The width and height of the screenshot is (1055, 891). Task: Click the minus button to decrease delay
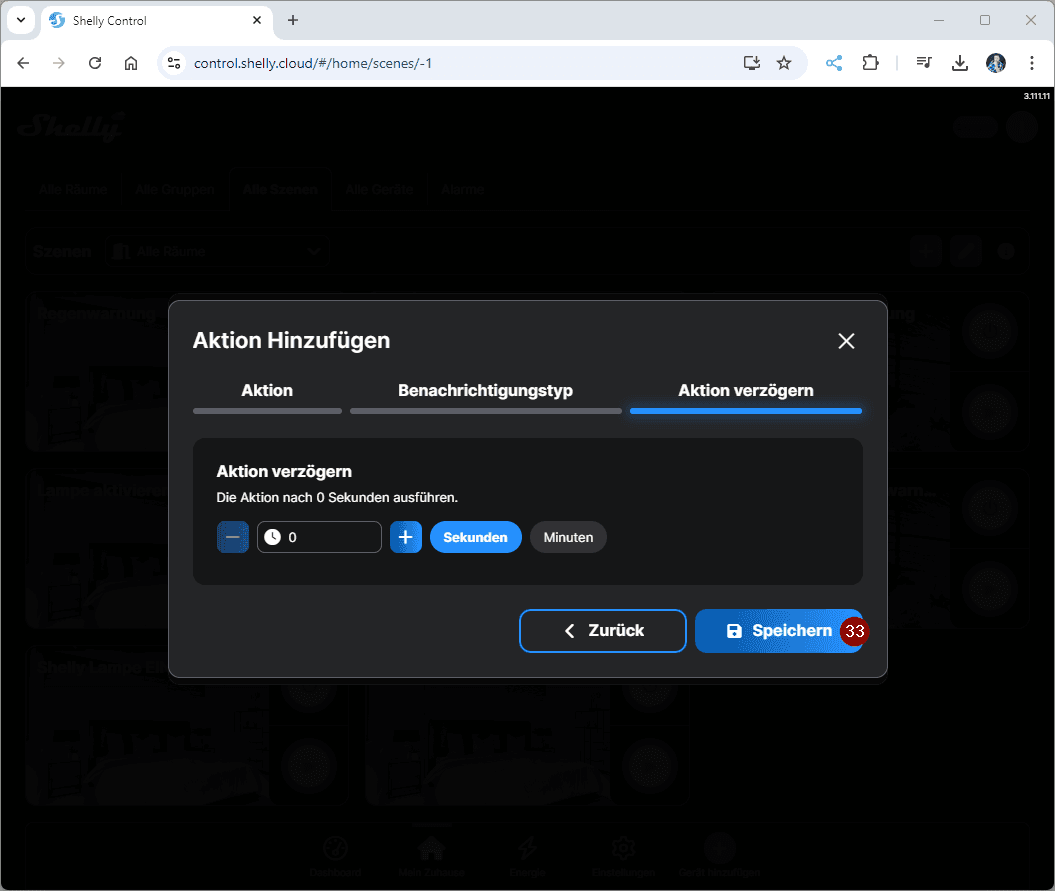click(232, 537)
